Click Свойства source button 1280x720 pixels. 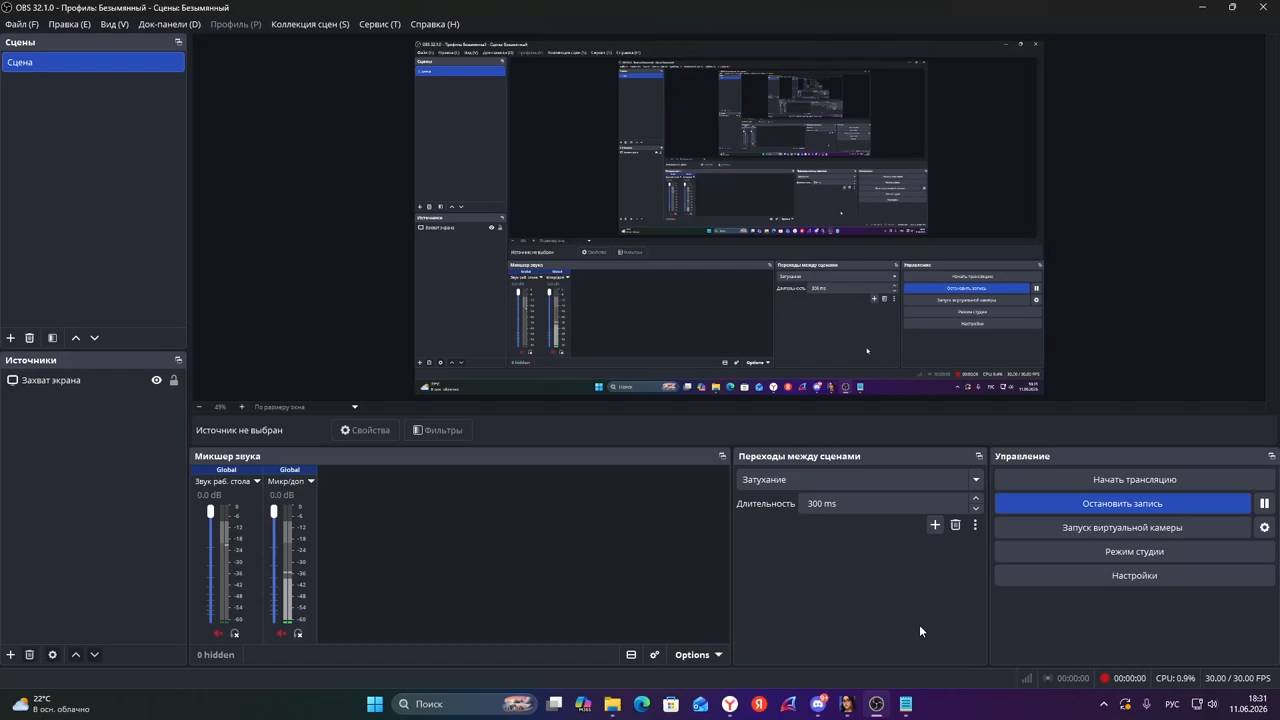(365, 430)
